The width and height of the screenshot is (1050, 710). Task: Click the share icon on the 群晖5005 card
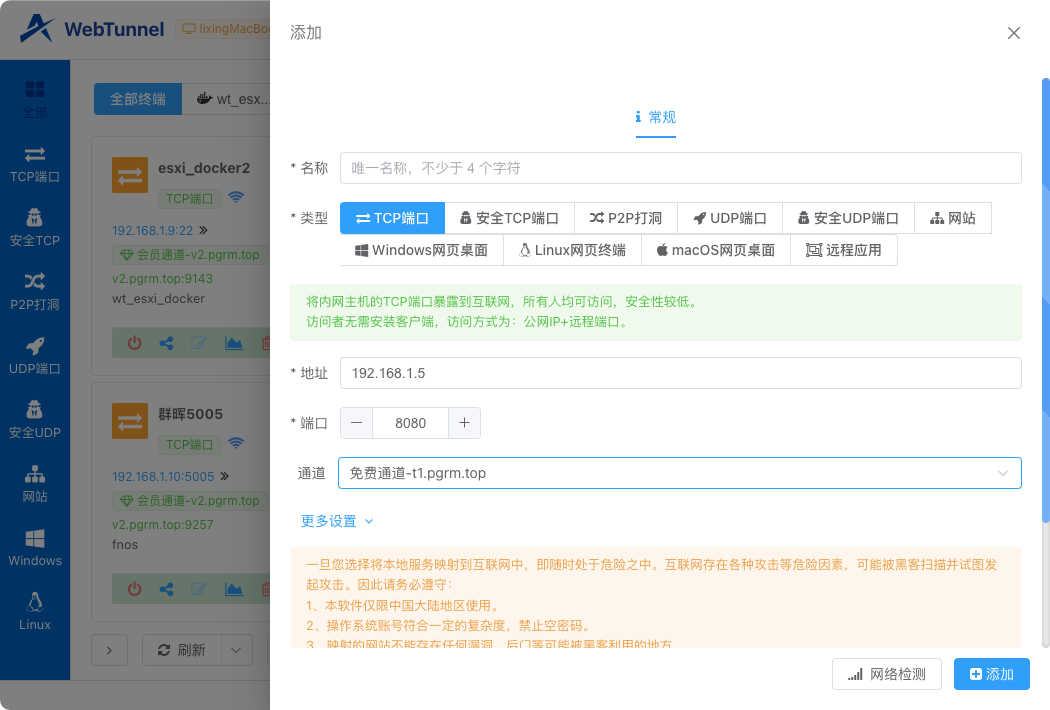pyautogui.click(x=166, y=589)
